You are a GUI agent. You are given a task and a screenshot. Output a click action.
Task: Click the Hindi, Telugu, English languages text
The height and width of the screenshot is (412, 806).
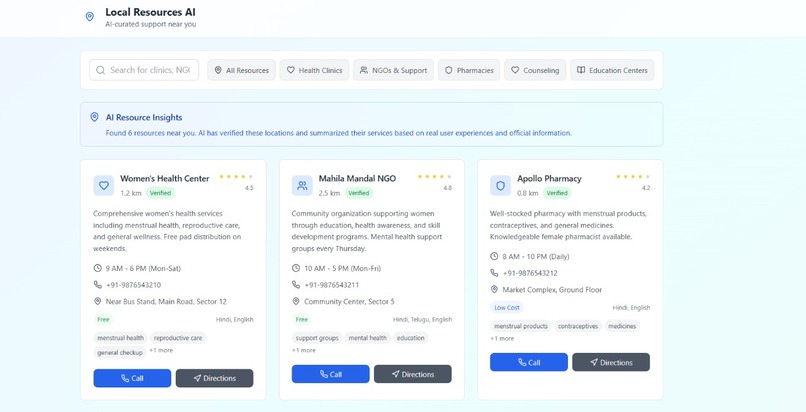point(423,320)
